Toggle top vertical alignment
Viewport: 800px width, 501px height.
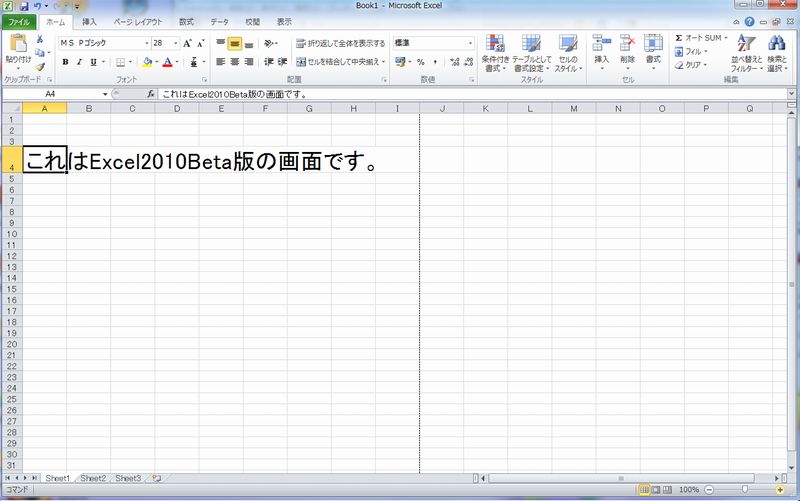click(220, 43)
